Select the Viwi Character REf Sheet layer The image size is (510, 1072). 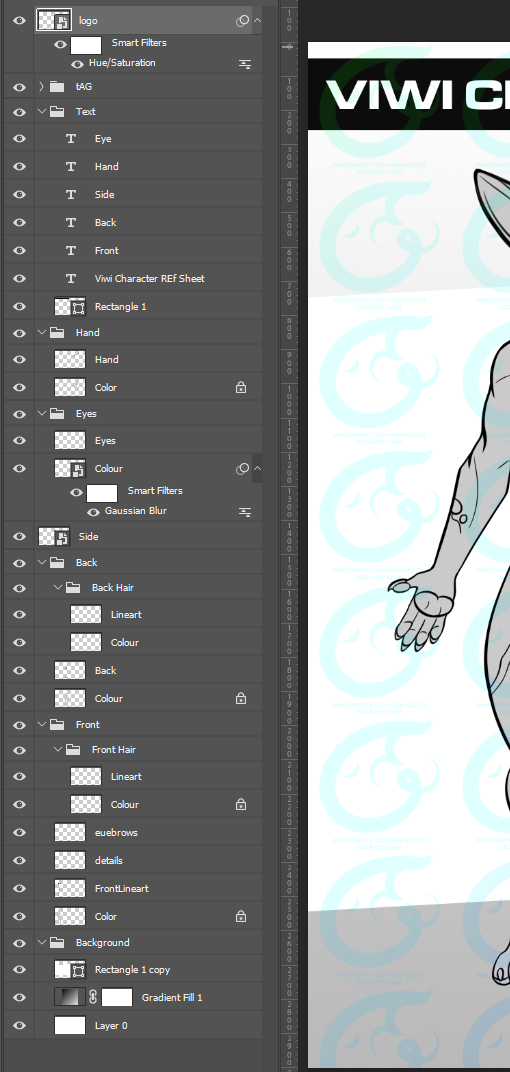[148, 278]
